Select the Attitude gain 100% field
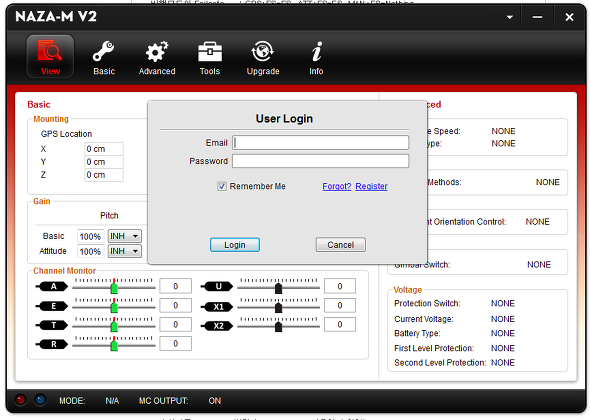The image size is (590, 420). pos(90,251)
